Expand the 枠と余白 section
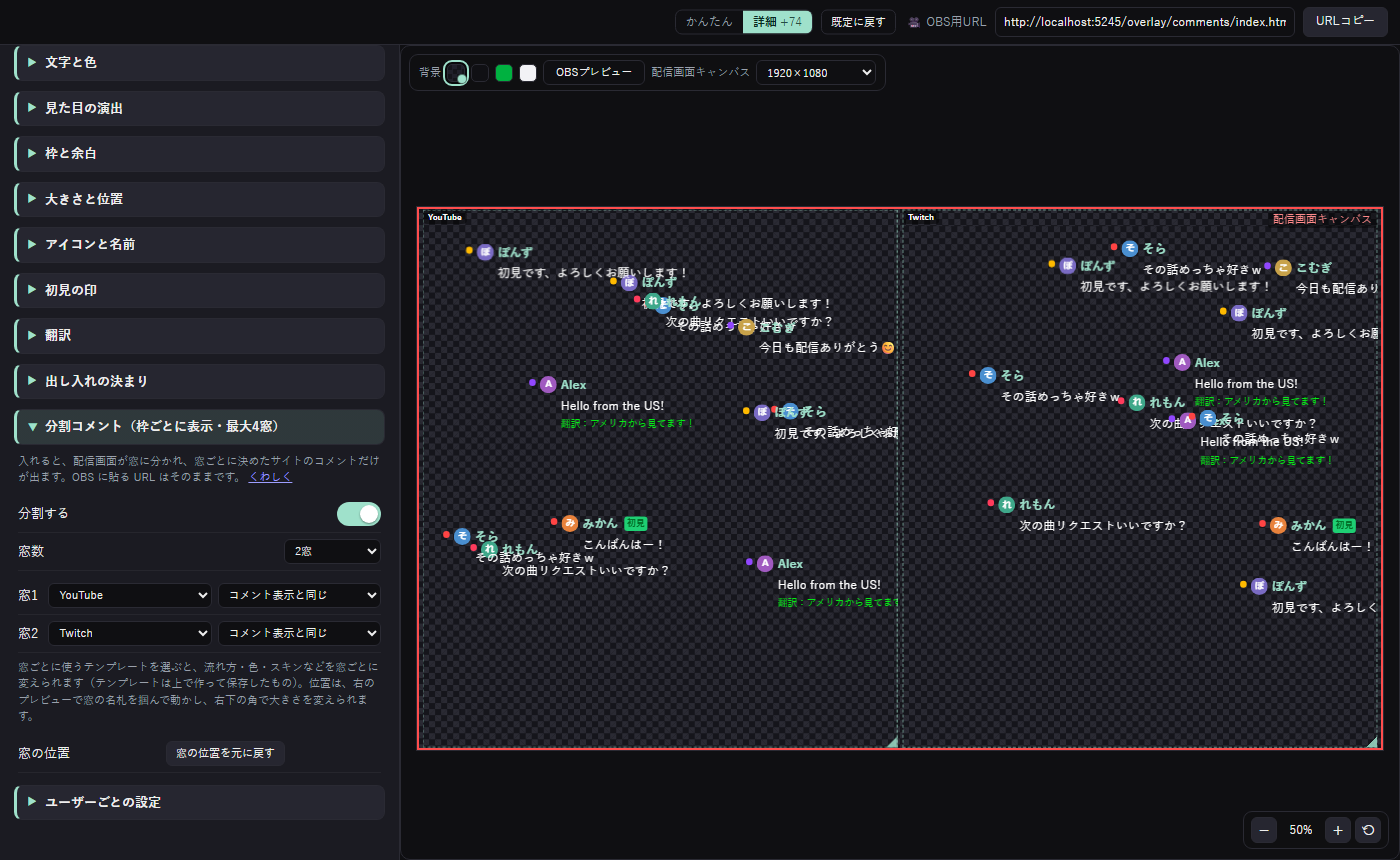The height and width of the screenshot is (860, 1400). pyautogui.click(x=200, y=153)
